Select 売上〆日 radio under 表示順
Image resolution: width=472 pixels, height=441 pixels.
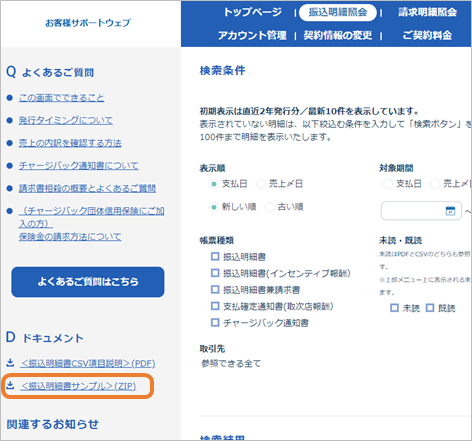pos(261,184)
